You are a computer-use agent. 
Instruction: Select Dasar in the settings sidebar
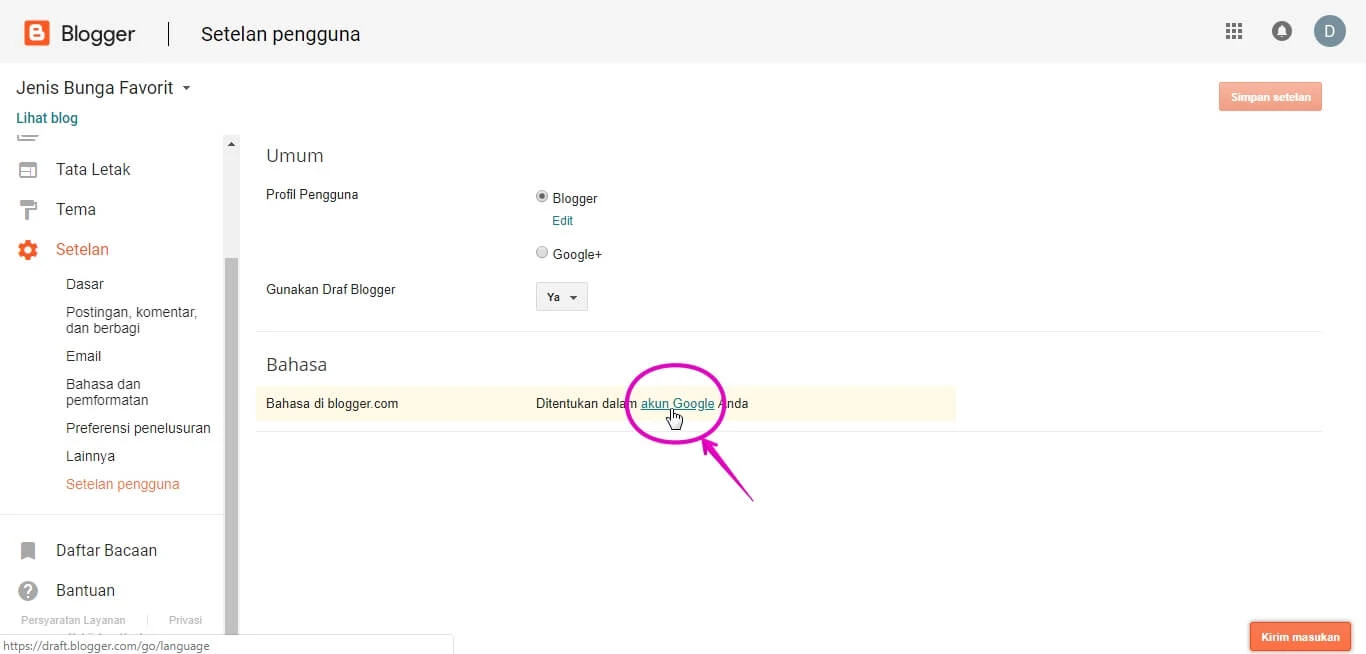point(85,284)
